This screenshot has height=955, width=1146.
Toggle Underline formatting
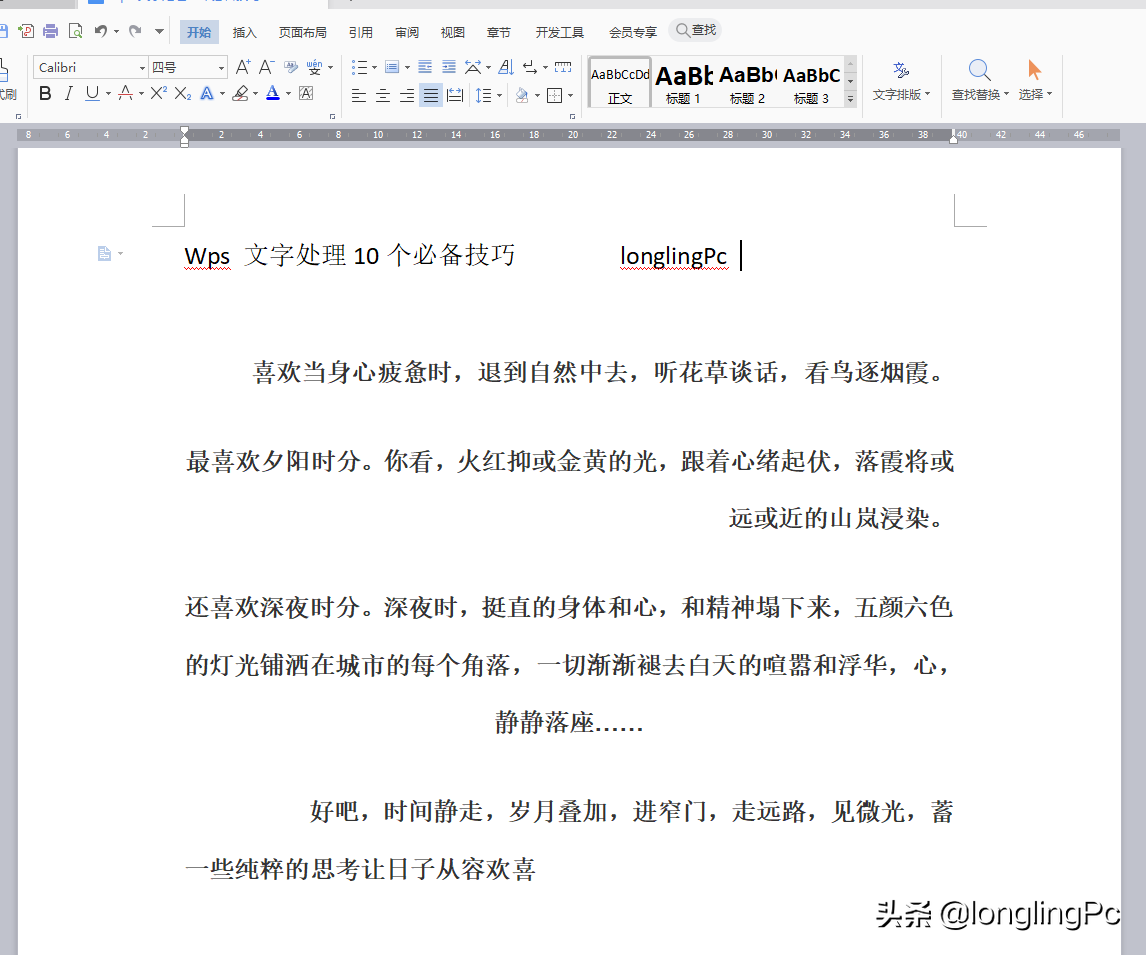(92, 94)
